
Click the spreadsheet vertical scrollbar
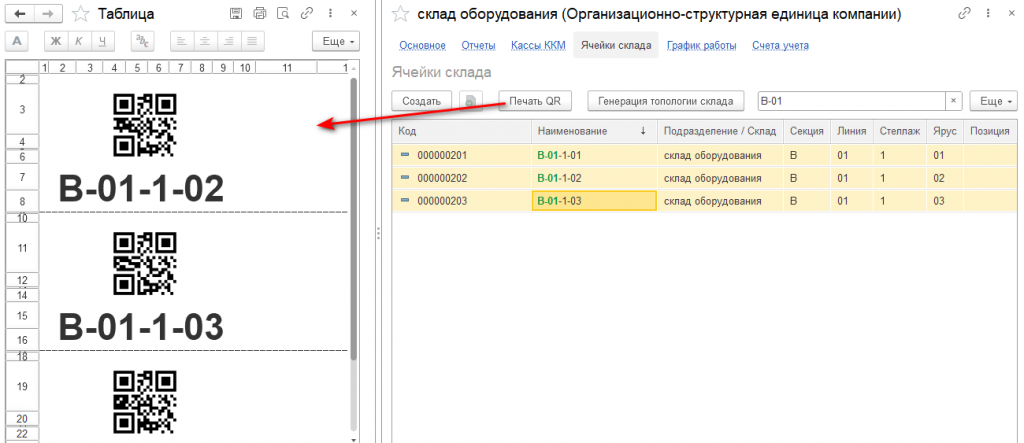[354, 219]
